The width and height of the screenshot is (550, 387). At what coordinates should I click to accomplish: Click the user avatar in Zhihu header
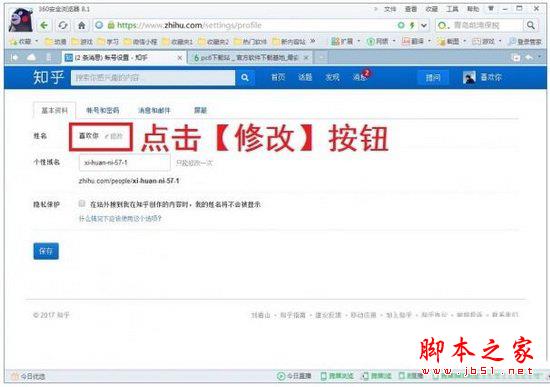[x=469, y=77]
